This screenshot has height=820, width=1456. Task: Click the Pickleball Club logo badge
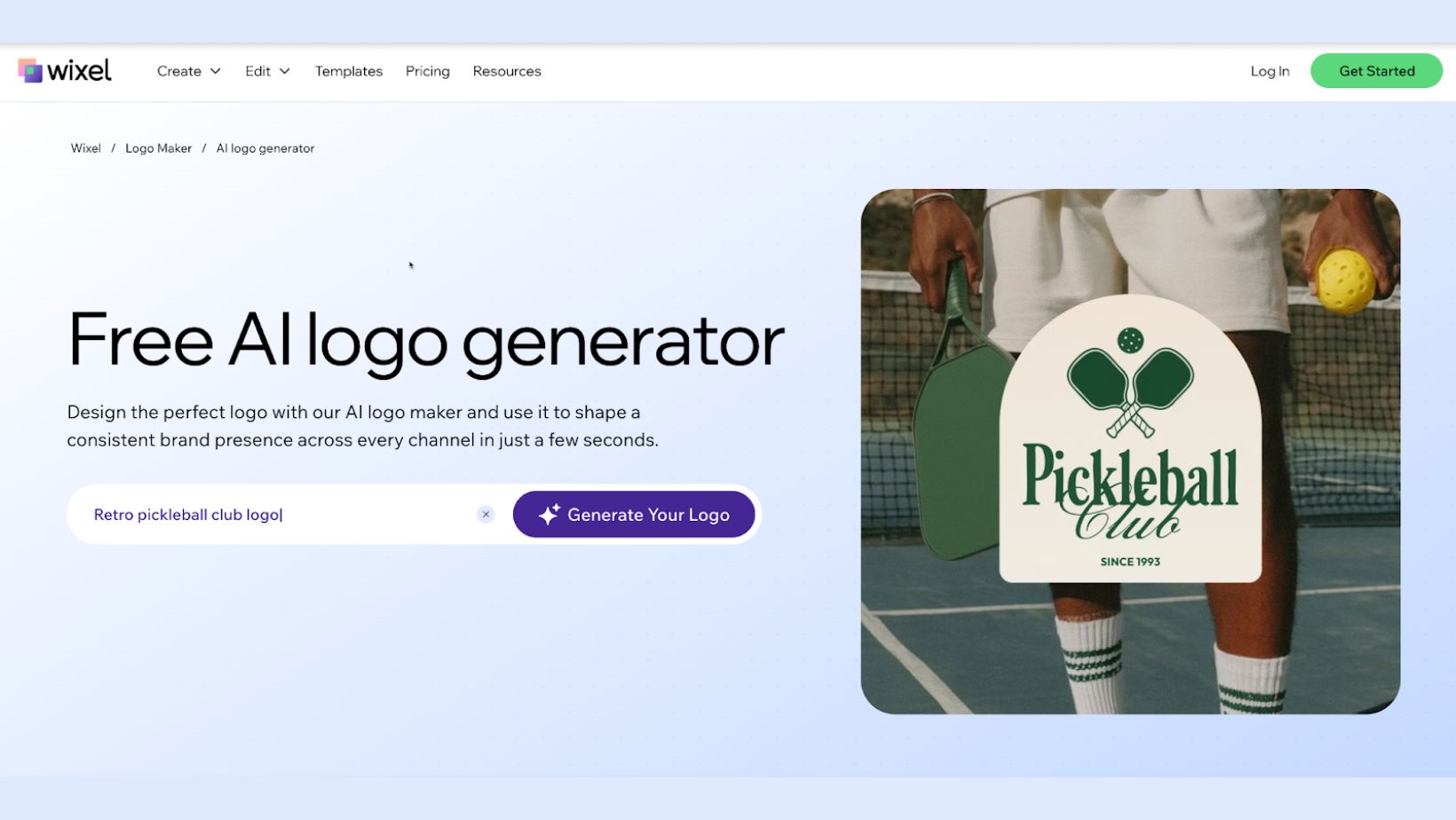coord(1130,439)
